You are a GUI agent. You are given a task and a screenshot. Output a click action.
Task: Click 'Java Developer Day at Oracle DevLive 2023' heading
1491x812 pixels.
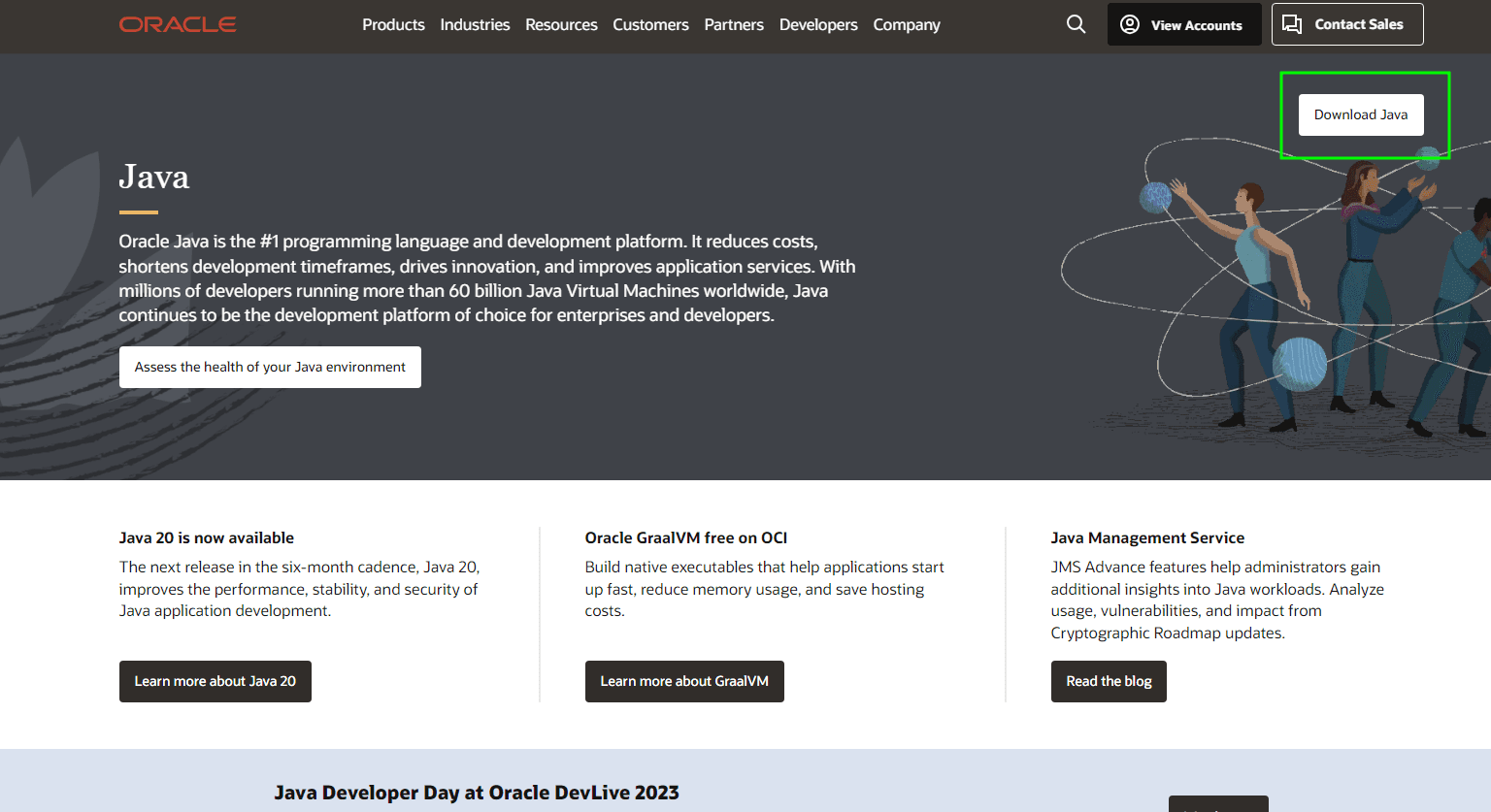tap(477, 793)
